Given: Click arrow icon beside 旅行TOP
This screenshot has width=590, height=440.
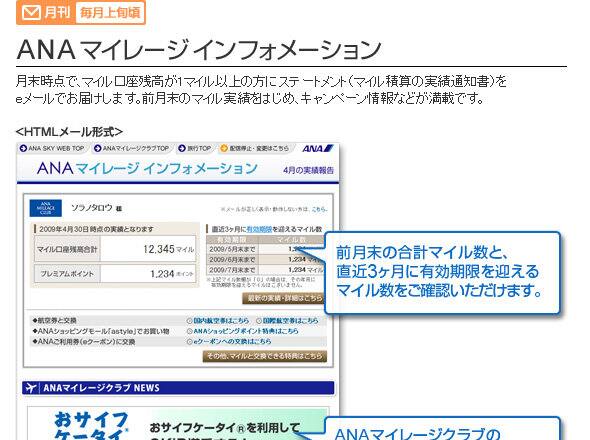Looking at the screenshot, I should [x=182, y=148].
